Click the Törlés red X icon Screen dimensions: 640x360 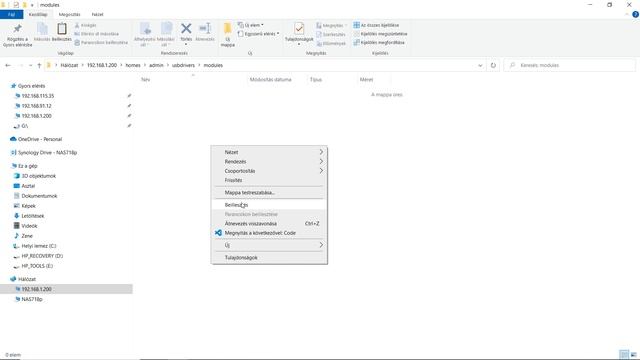[186, 29]
